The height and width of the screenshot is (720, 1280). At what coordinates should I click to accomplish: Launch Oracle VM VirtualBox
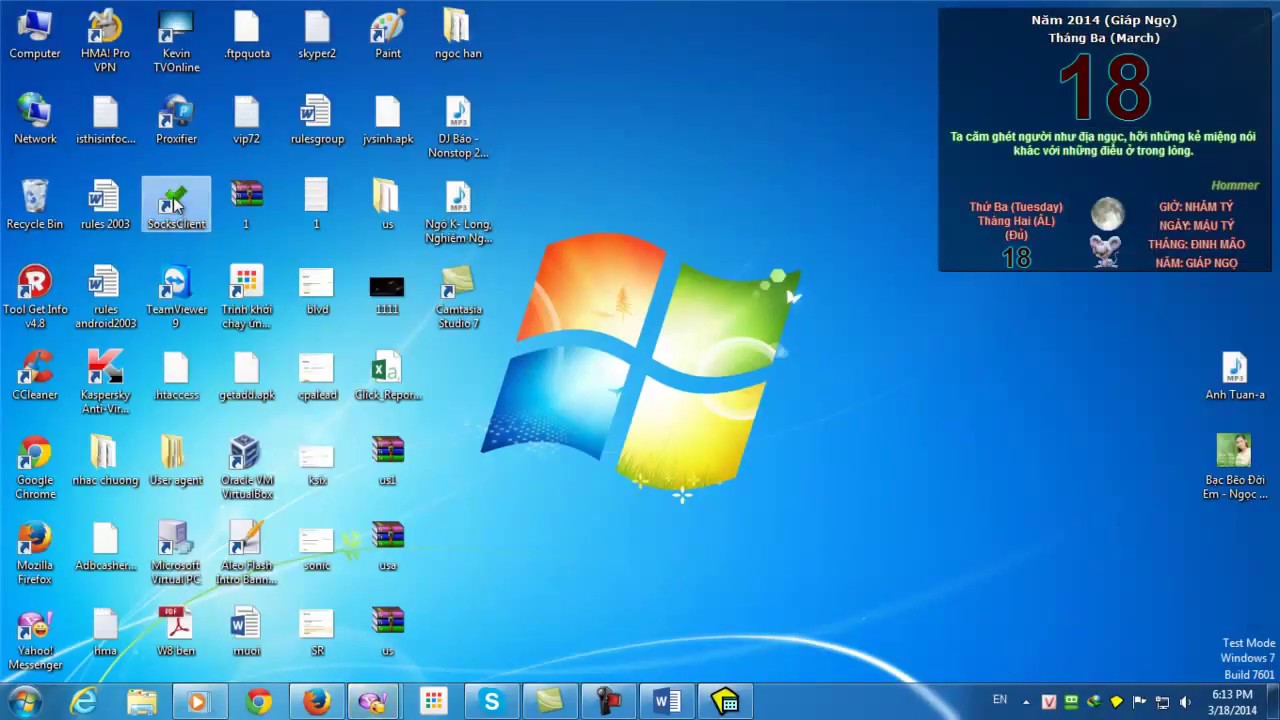246,467
